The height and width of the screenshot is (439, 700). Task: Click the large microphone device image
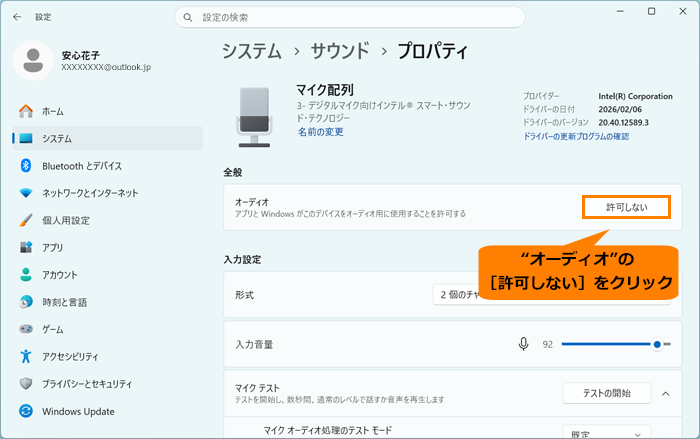(254, 117)
